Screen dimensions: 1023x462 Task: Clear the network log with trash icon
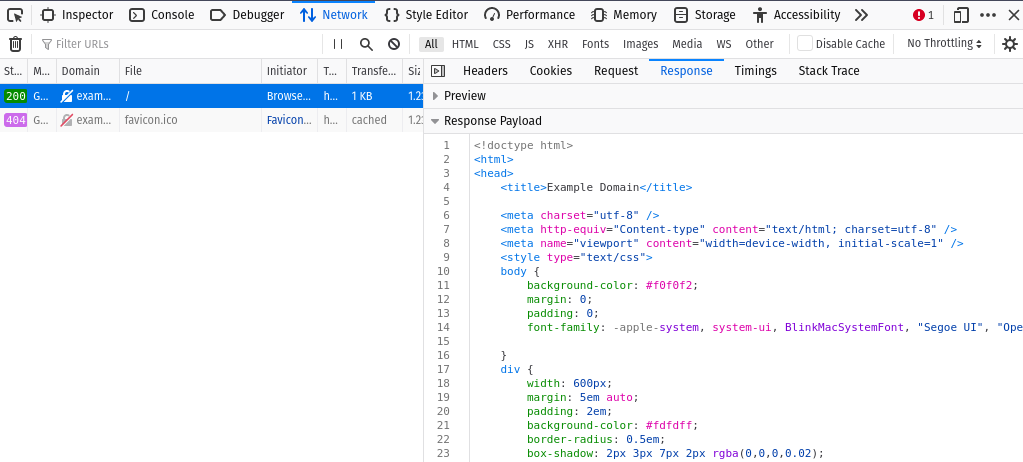coord(15,44)
